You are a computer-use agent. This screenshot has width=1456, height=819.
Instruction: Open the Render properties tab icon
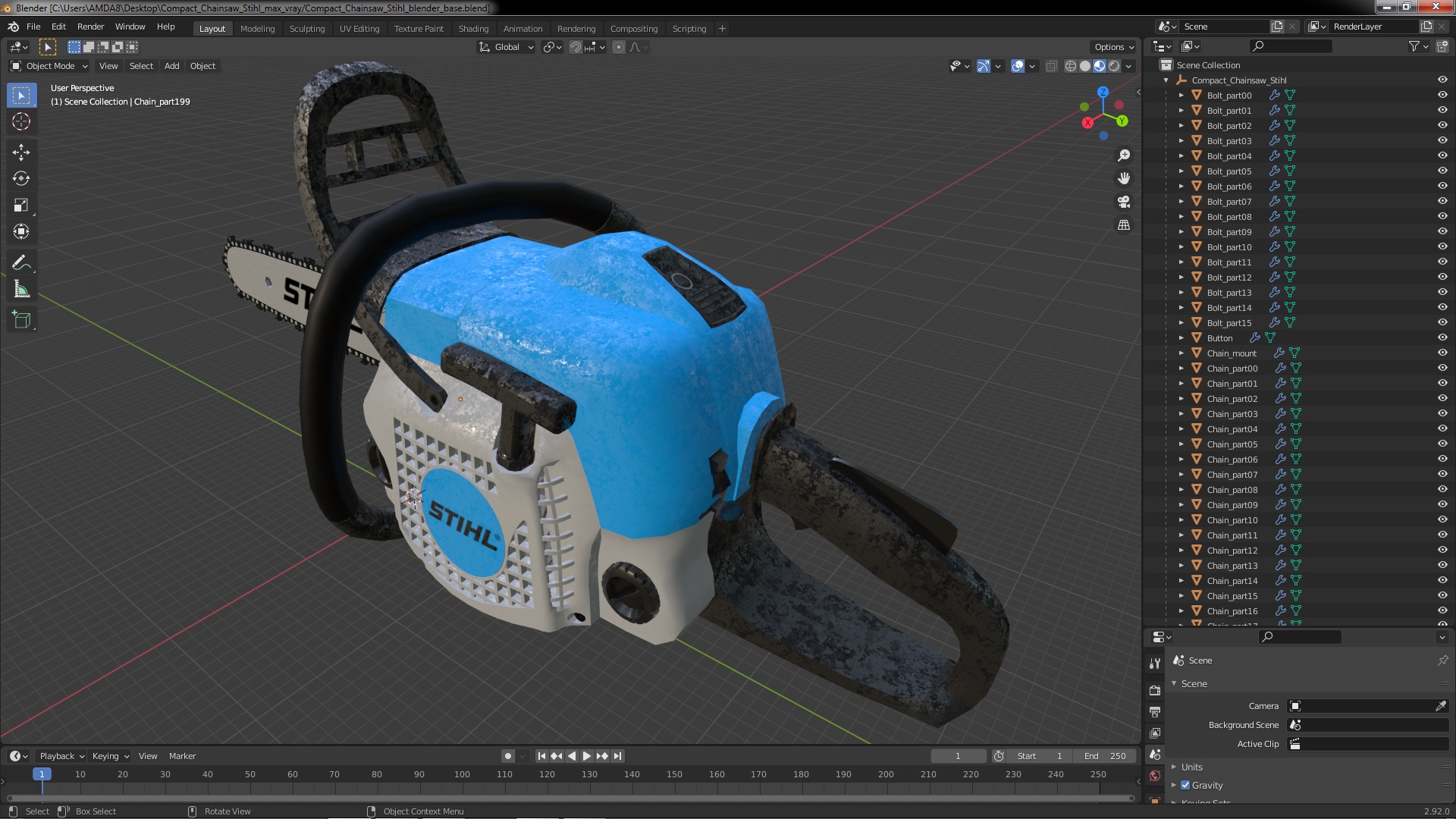[x=1155, y=690]
